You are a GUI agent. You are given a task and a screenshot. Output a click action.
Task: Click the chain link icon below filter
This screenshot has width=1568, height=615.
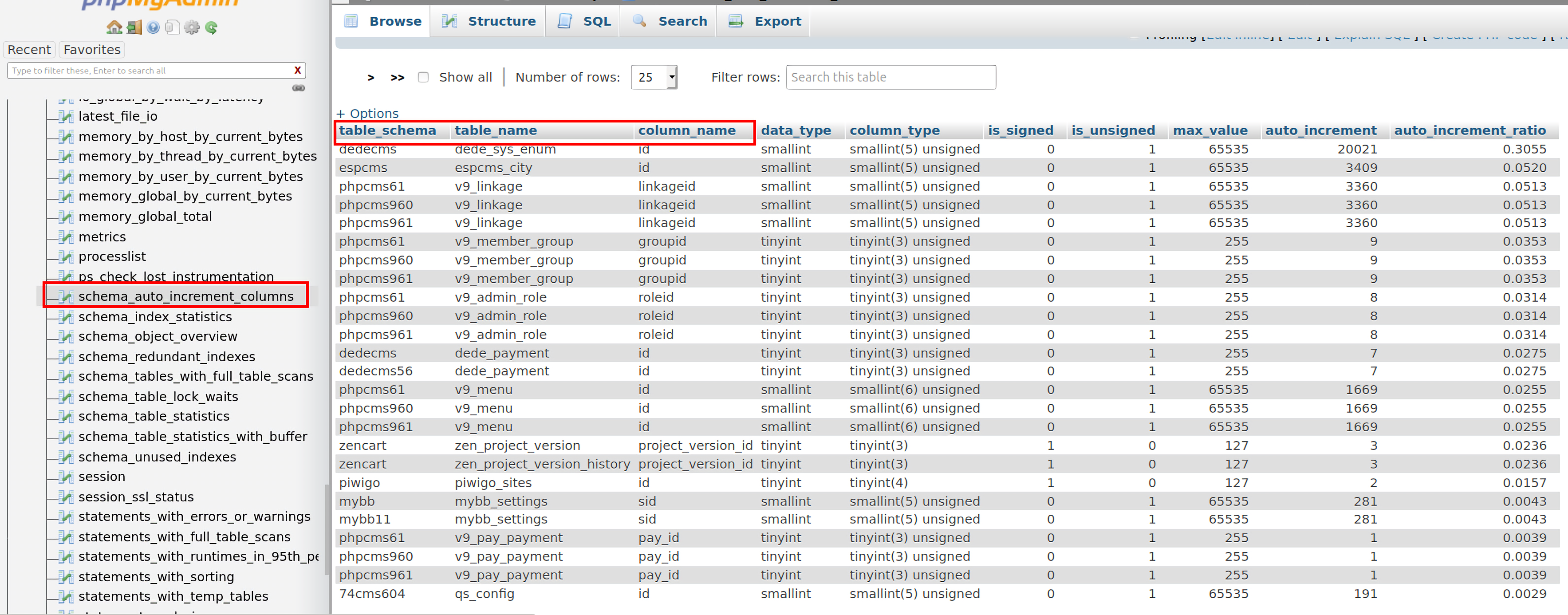[x=298, y=88]
